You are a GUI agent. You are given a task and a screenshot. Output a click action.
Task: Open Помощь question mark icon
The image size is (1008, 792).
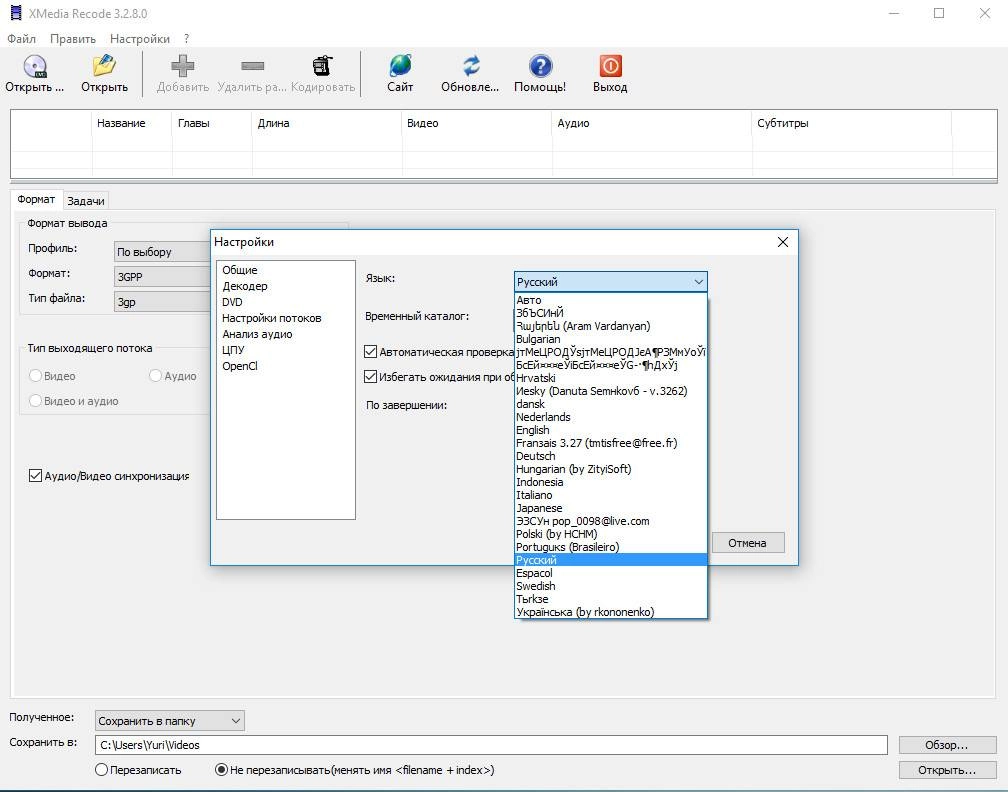[540, 66]
